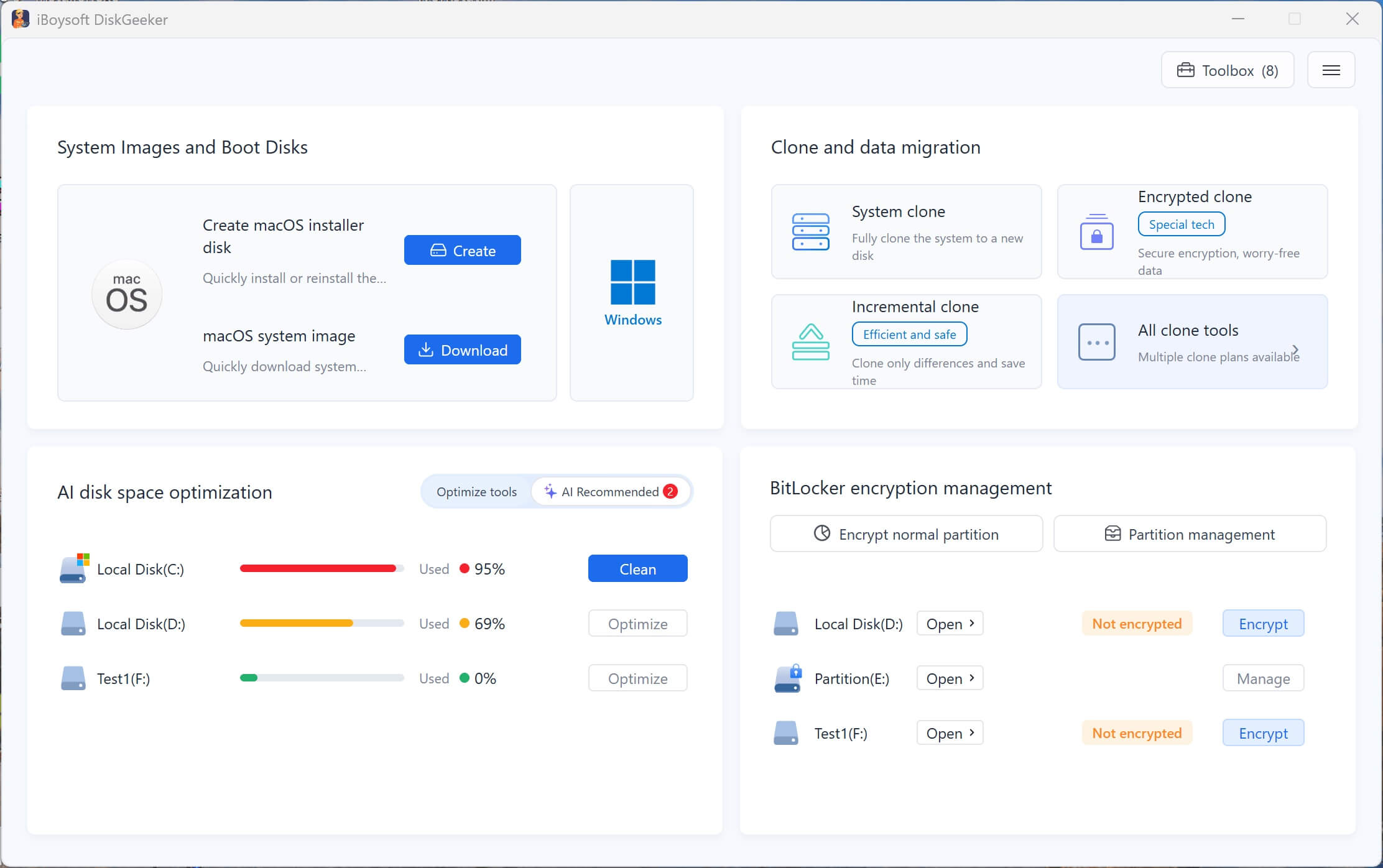Click Partition management button
Viewport: 1383px width, 868px height.
1190,533
